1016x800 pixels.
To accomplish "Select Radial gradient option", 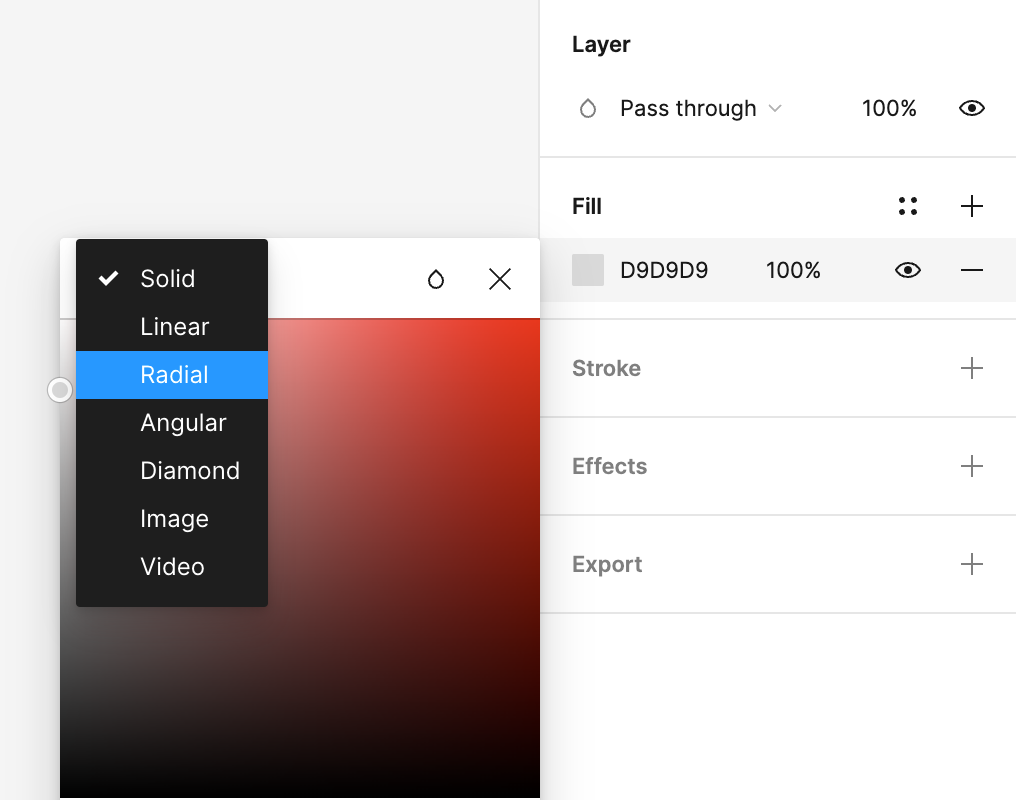I will (172, 374).
